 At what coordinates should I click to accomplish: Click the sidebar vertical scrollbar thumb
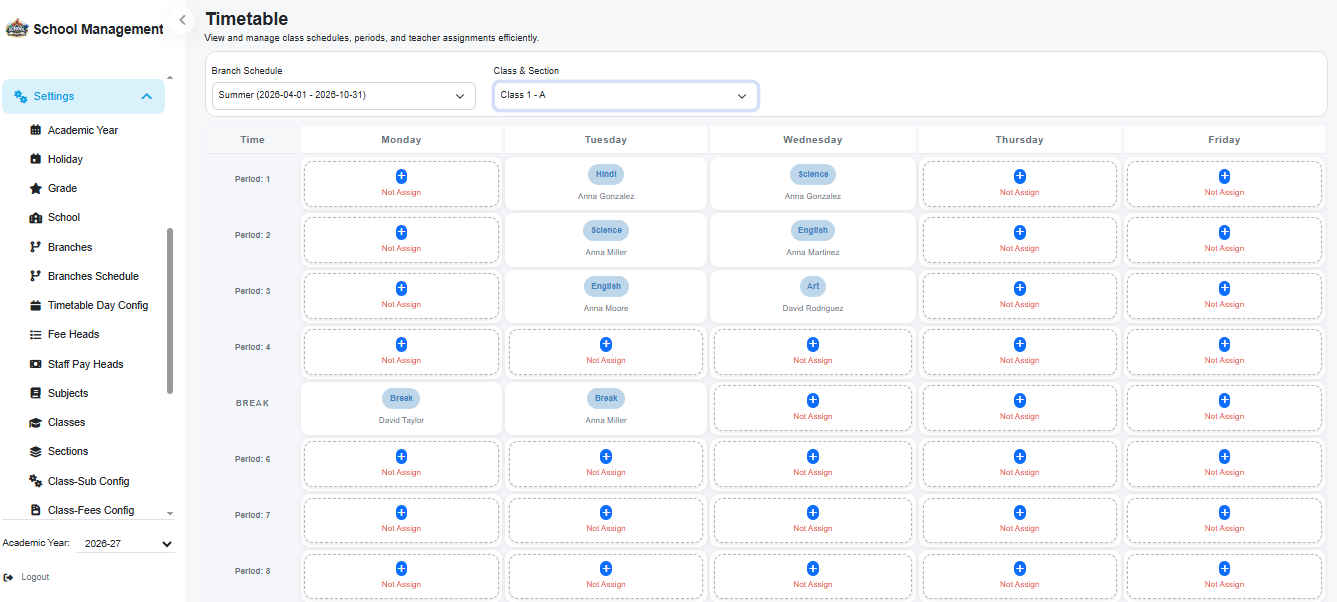point(170,310)
